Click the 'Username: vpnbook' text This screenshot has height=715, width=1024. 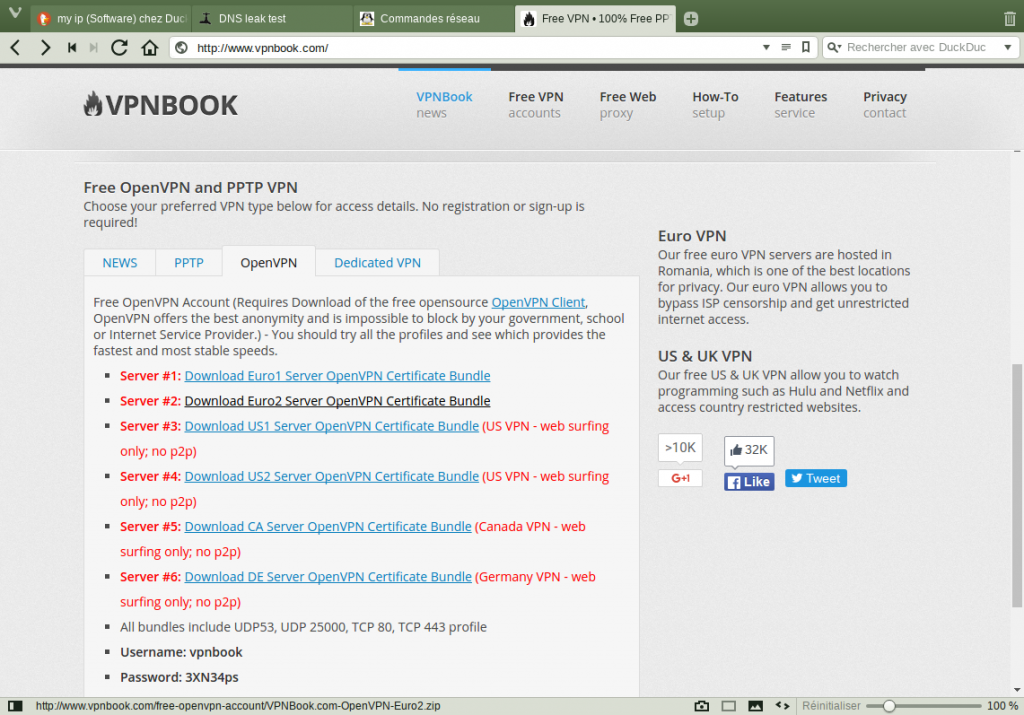[181, 652]
